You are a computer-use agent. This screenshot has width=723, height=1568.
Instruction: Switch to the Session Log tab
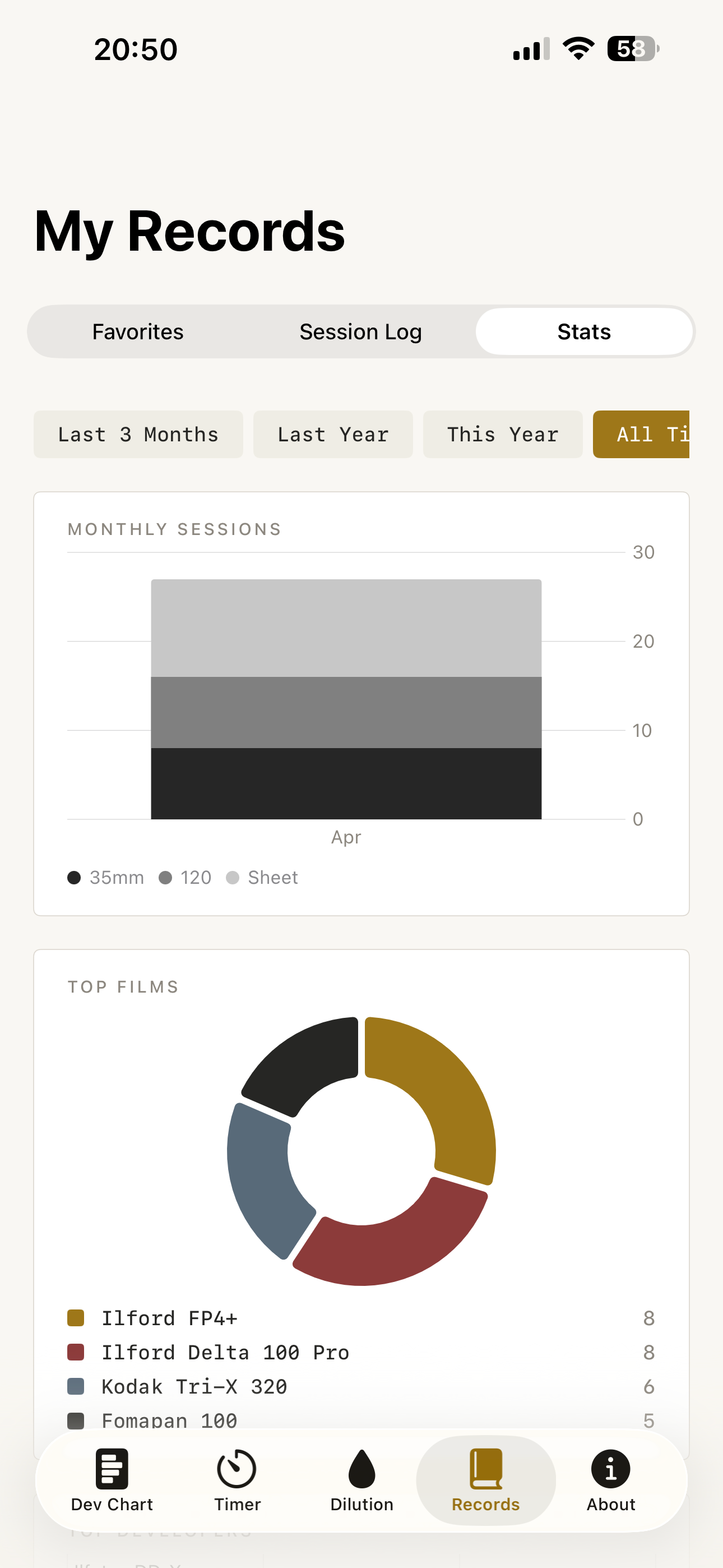(361, 332)
